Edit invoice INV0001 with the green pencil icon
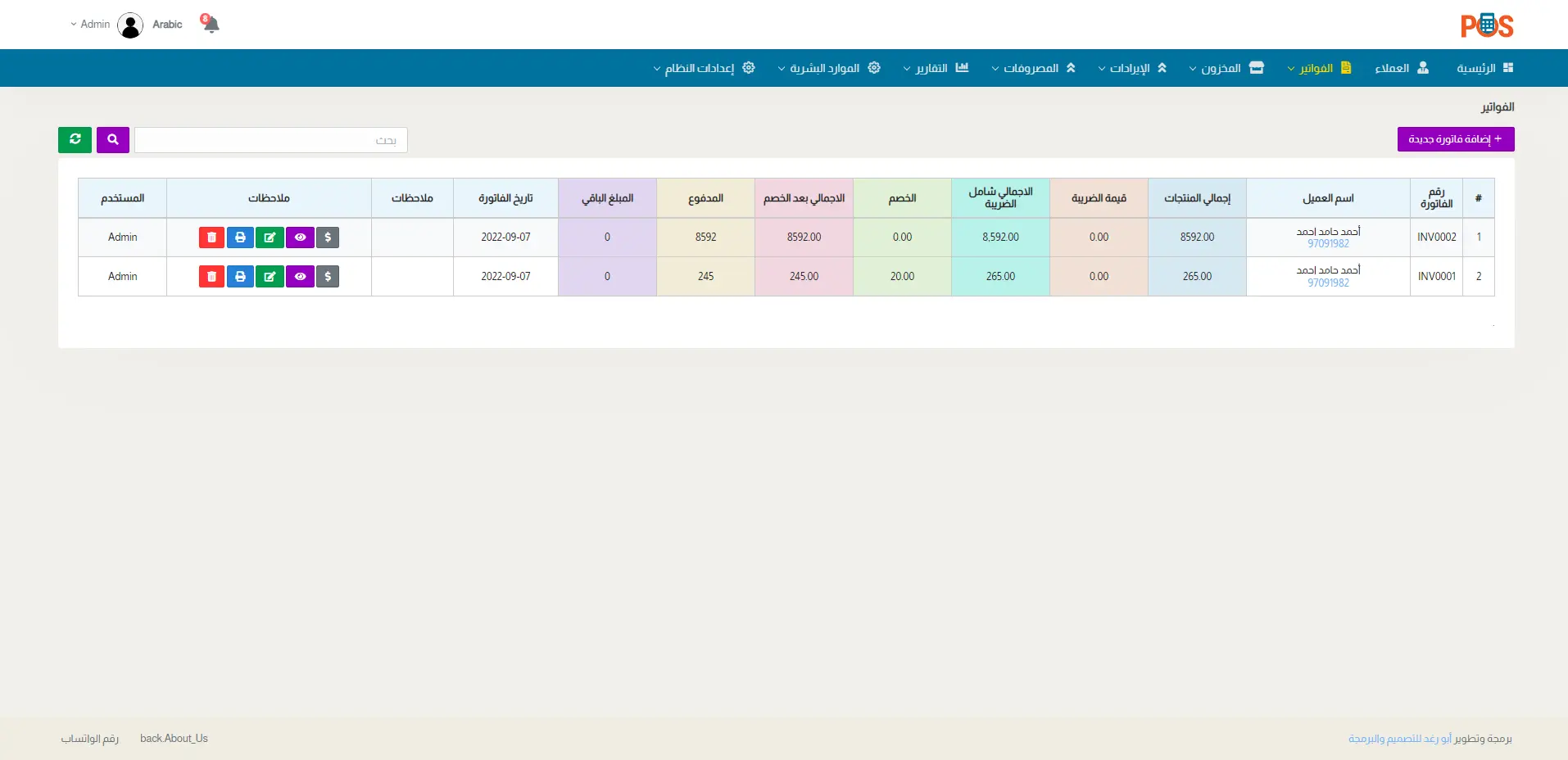Screen dimensions: 1568x760 270,277
